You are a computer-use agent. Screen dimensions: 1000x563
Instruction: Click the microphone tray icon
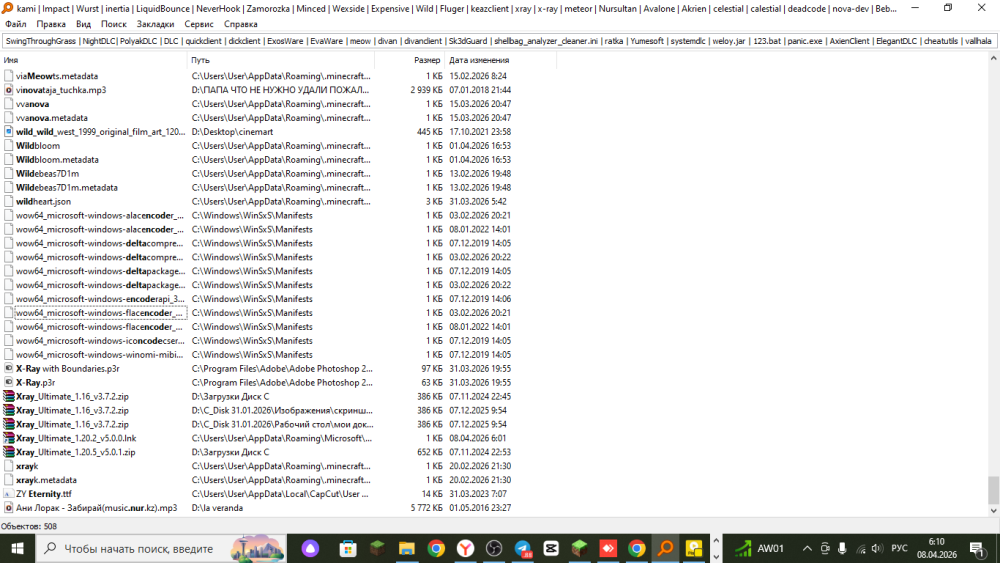pos(842,548)
